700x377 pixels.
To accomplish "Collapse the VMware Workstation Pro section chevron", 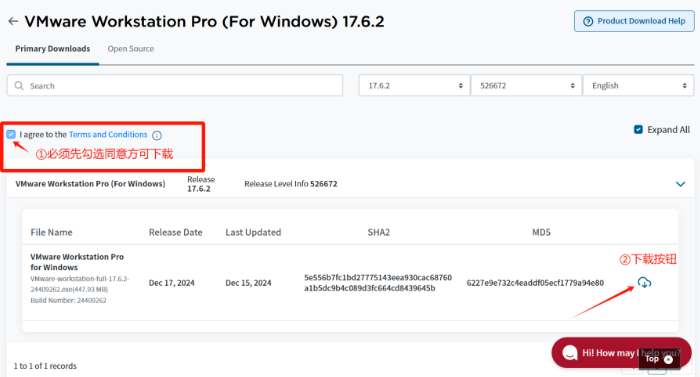I will coord(680,184).
